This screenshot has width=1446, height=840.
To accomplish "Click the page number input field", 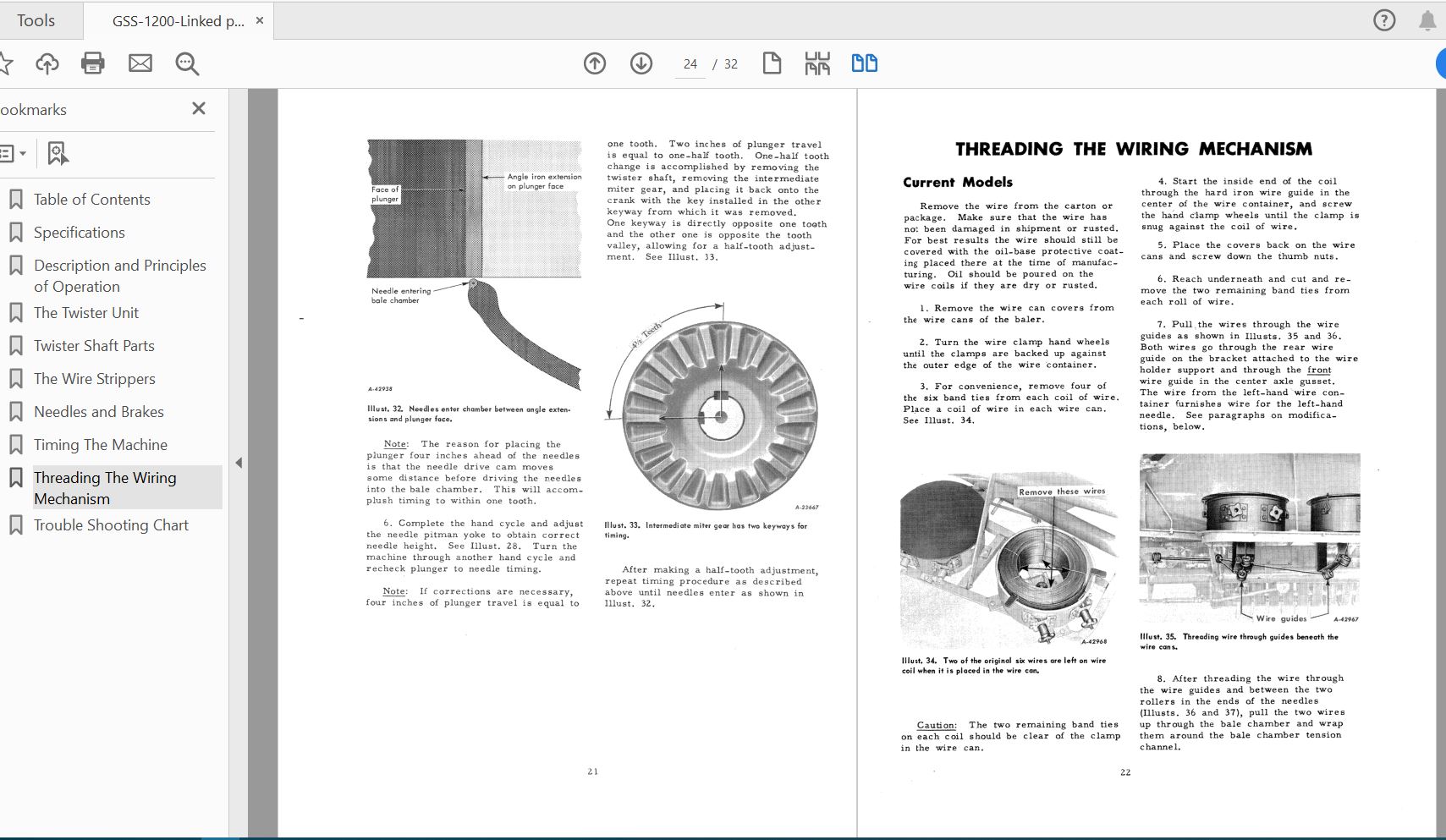I will coord(690,64).
